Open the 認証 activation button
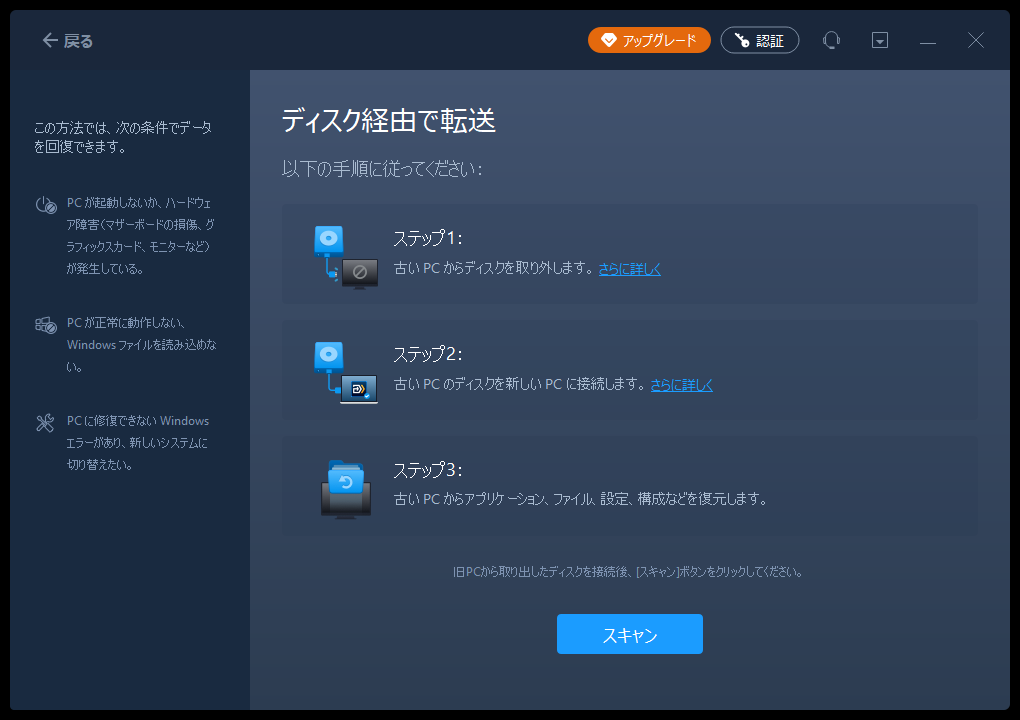The height and width of the screenshot is (720, 1020). tap(759, 40)
